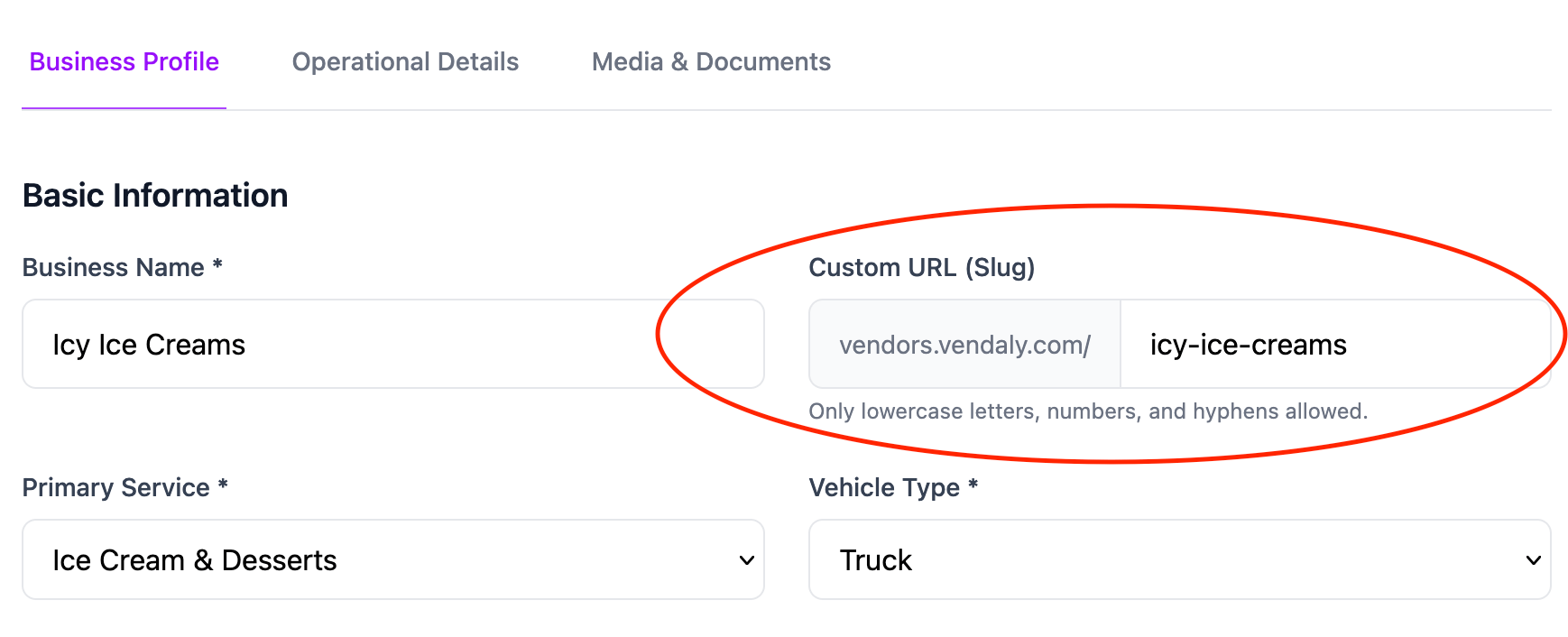Select the Business Profile tab
The height and width of the screenshot is (637, 1568).
[x=123, y=61]
